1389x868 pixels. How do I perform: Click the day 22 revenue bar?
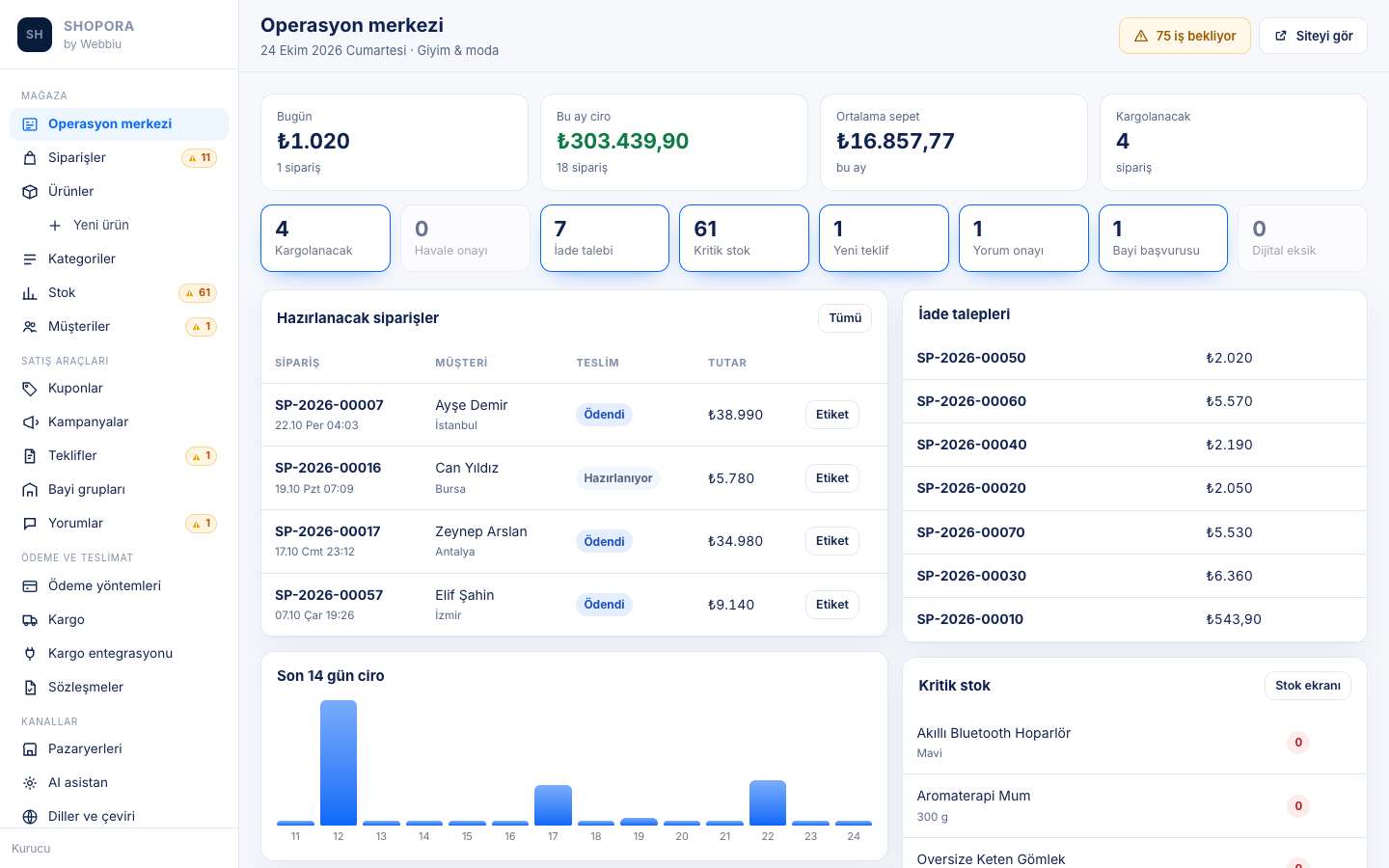pos(768,802)
